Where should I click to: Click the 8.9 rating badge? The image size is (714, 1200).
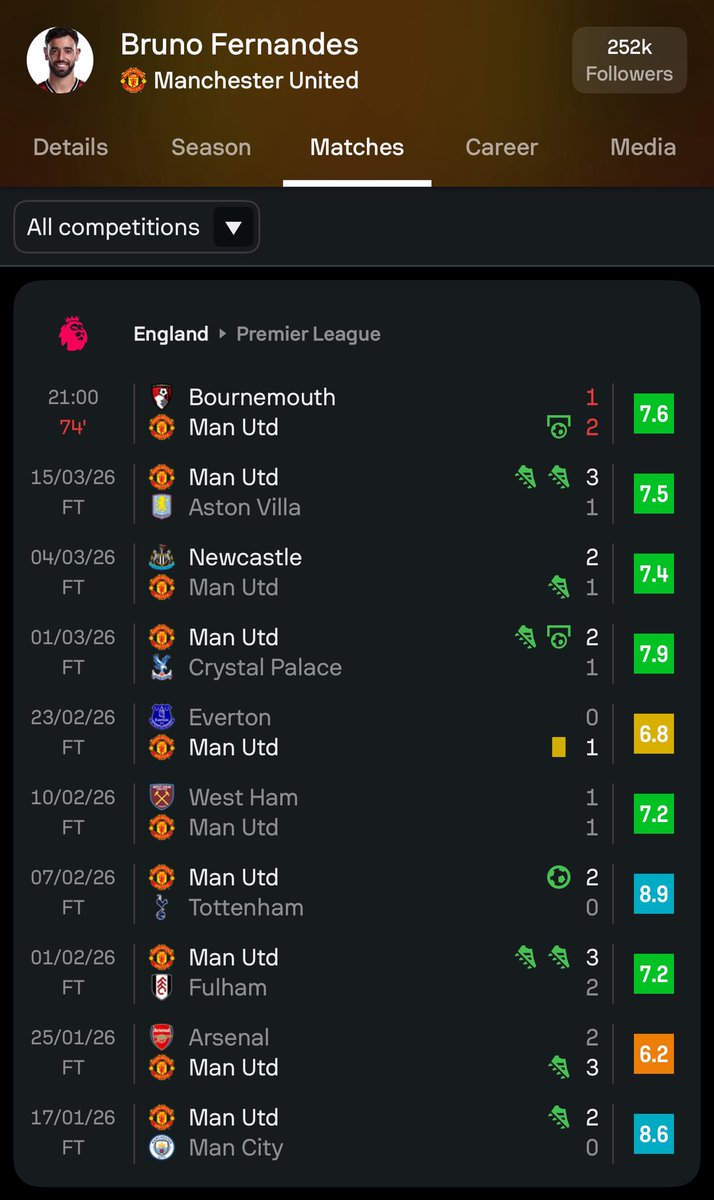[654, 893]
